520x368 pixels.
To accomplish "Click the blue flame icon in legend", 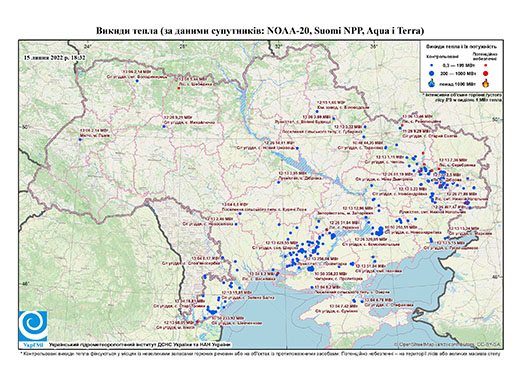I will [432, 83].
